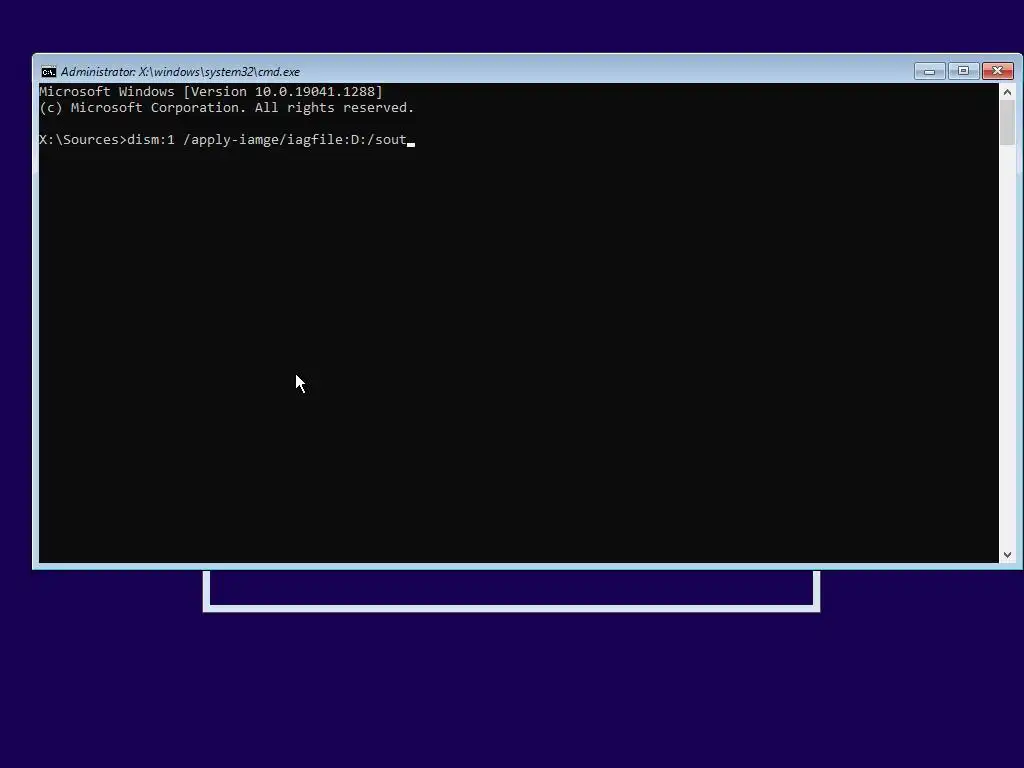Click the typed 'dism:1' command word
Image resolution: width=1024 pixels, height=768 pixels.
(x=151, y=140)
